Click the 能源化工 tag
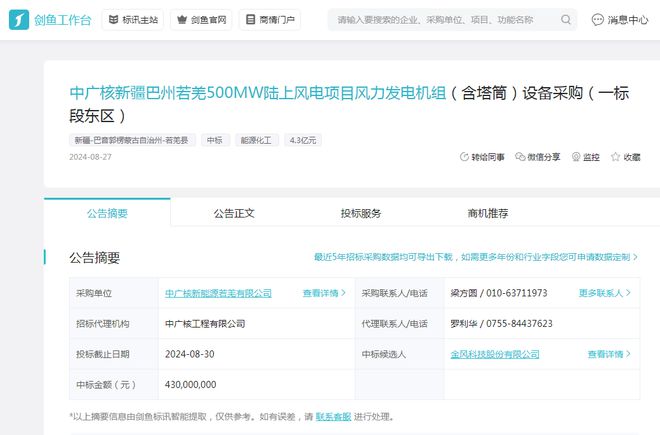Viewport: 660px width, 435px height. pos(256,140)
